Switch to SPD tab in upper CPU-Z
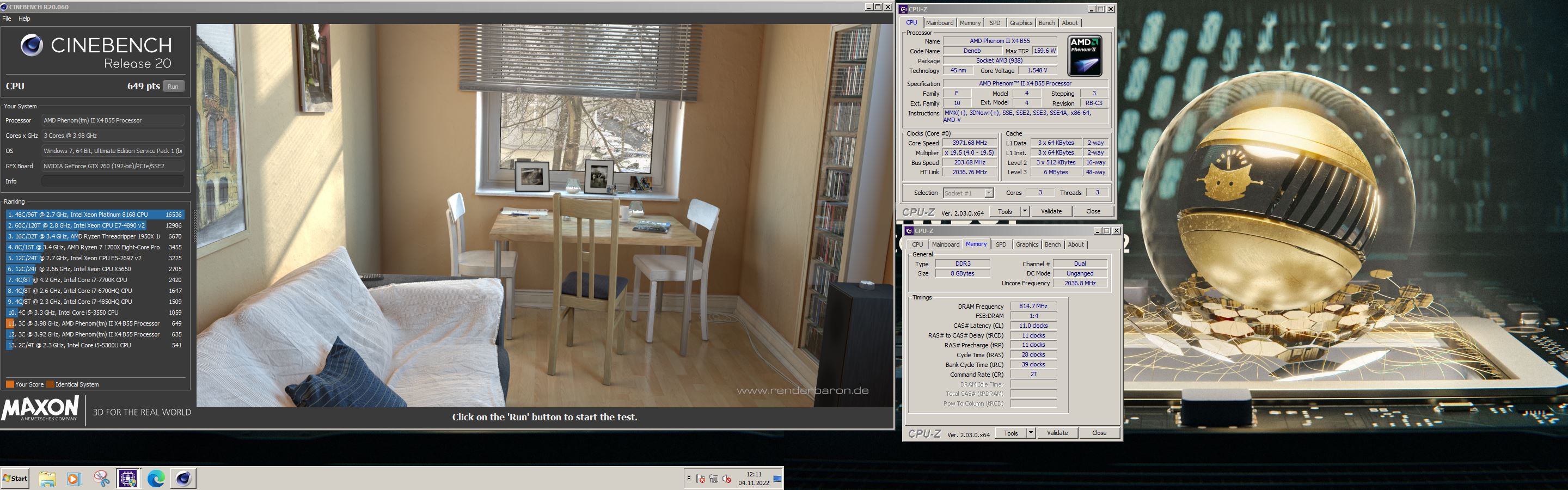Image resolution: width=1568 pixels, height=490 pixels. coord(995,23)
